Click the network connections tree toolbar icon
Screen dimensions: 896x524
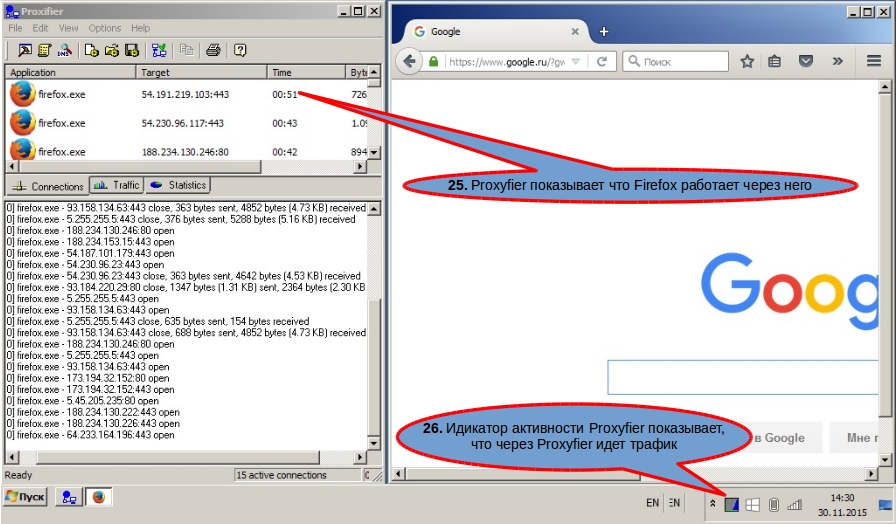[159, 50]
